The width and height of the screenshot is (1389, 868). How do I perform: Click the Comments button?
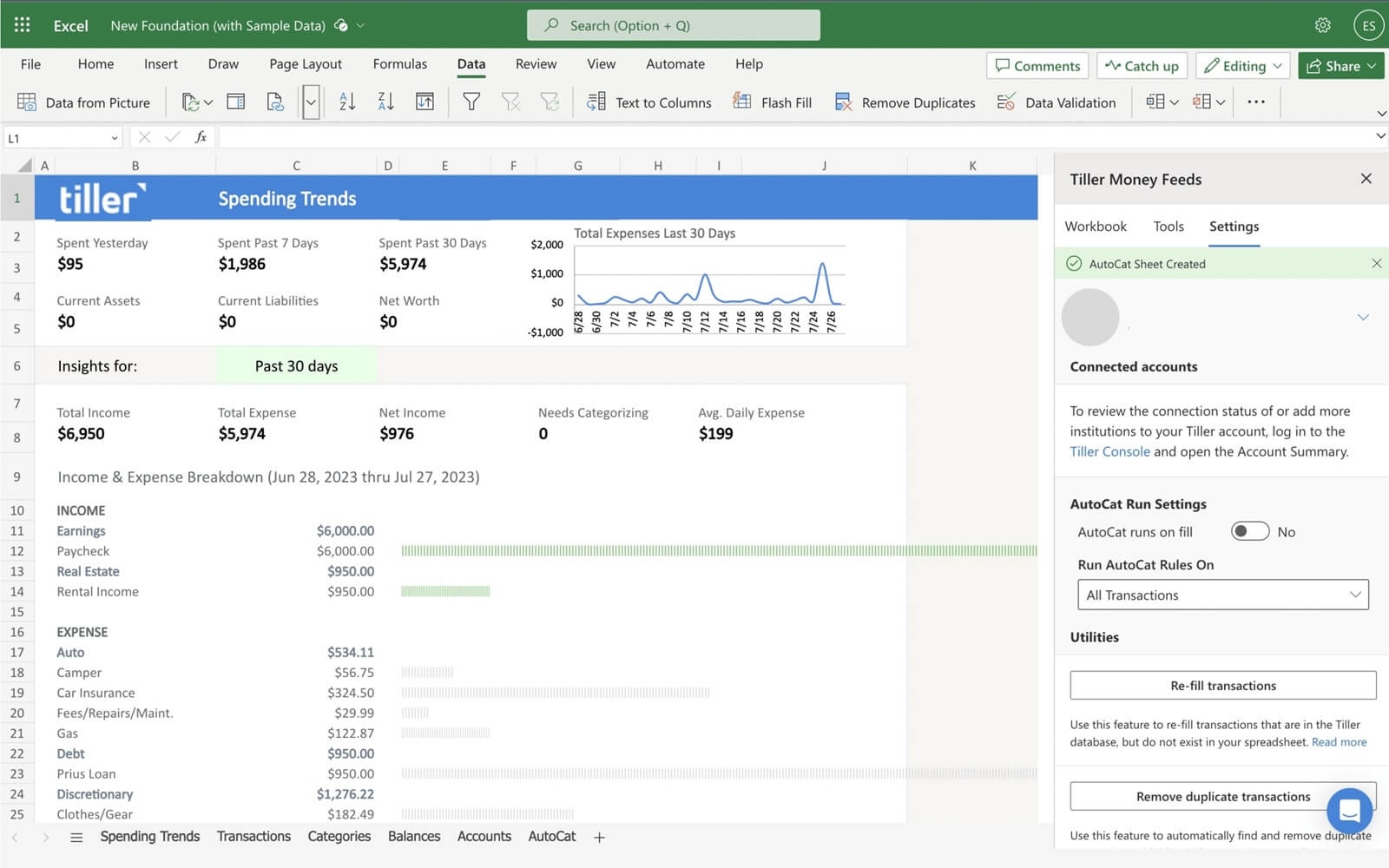click(x=1037, y=66)
